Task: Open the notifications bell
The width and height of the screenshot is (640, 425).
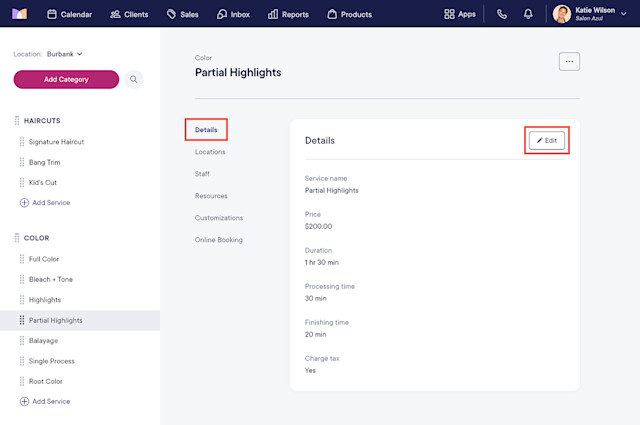Action: click(x=528, y=14)
